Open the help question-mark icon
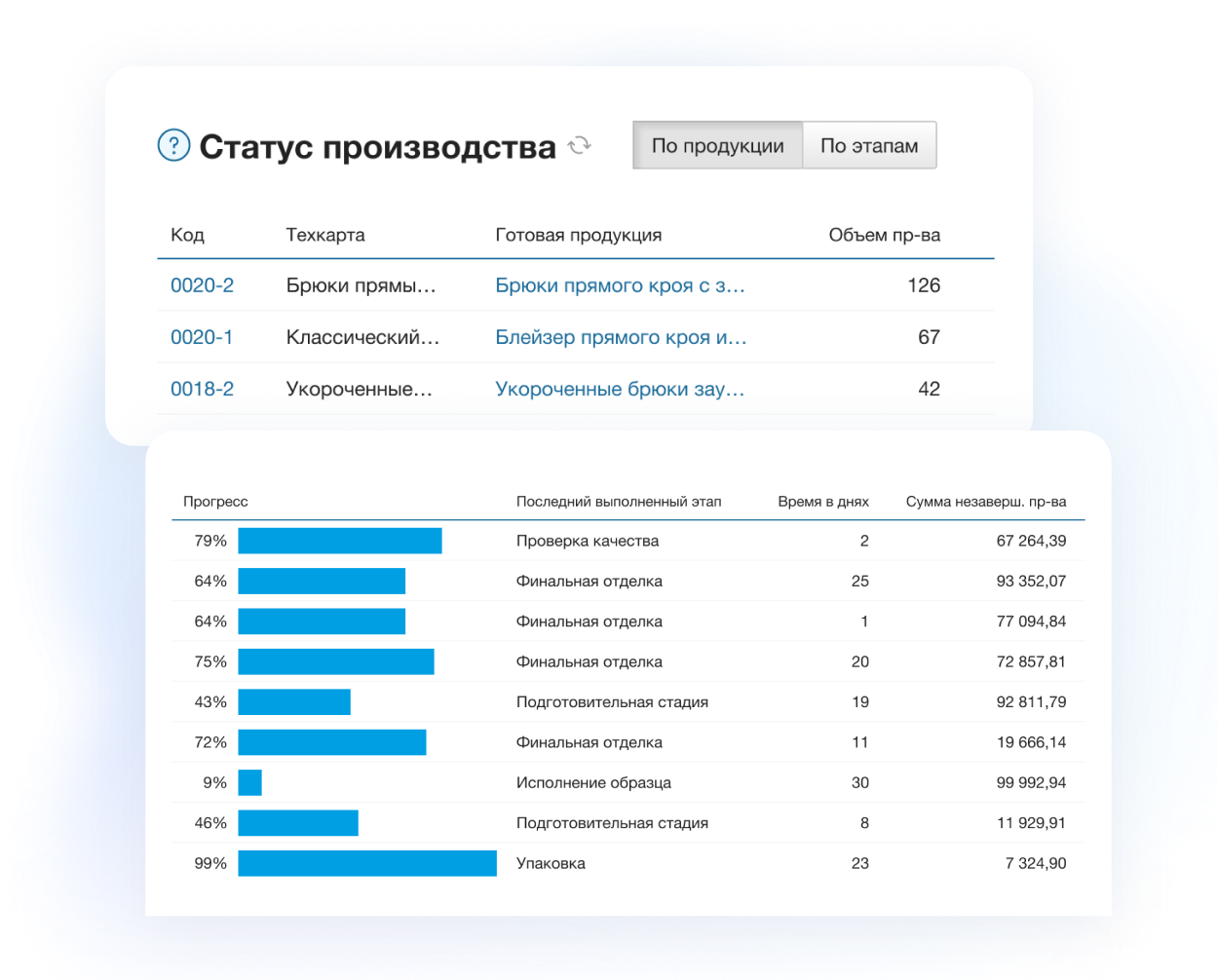The width and height of the screenshot is (1218, 980). click(x=173, y=146)
